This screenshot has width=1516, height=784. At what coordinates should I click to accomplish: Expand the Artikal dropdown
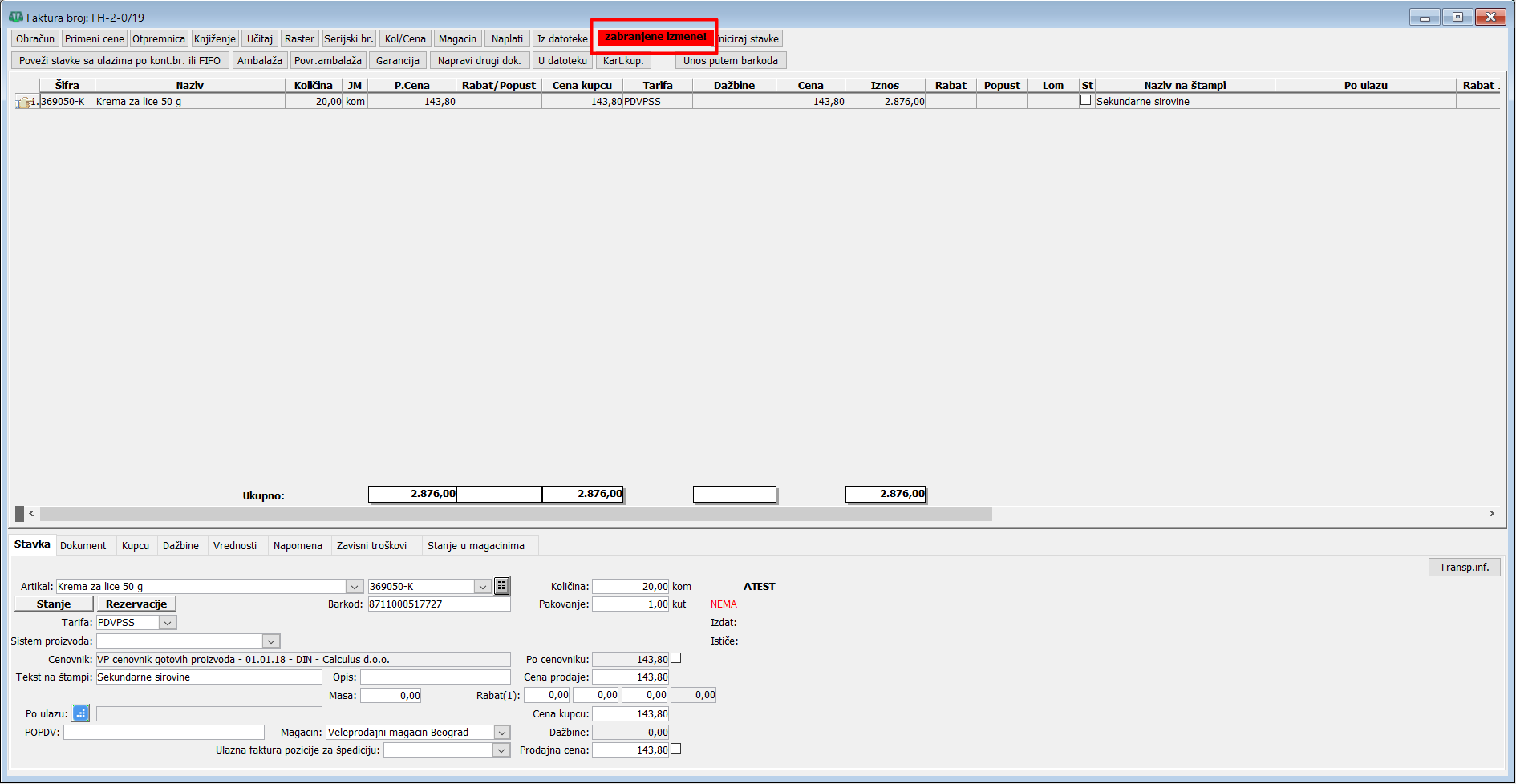355,587
